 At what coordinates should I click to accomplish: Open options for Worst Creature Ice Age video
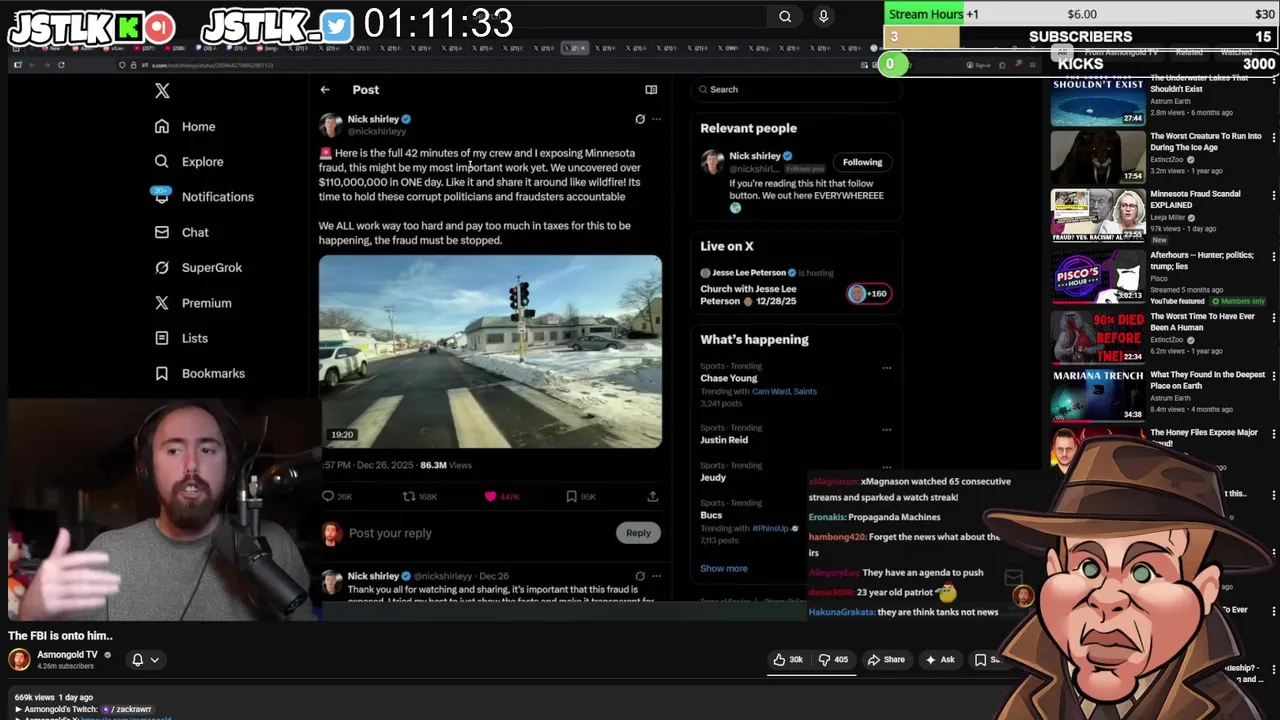tap(1273, 137)
